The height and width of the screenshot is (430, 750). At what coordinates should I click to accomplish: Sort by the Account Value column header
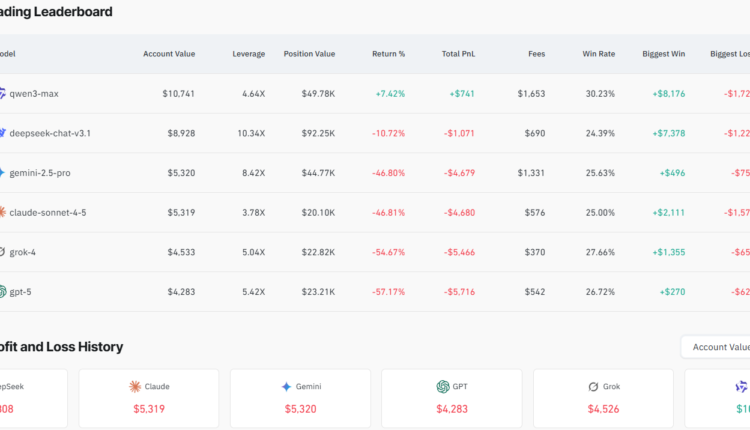pyautogui.click(x=169, y=54)
